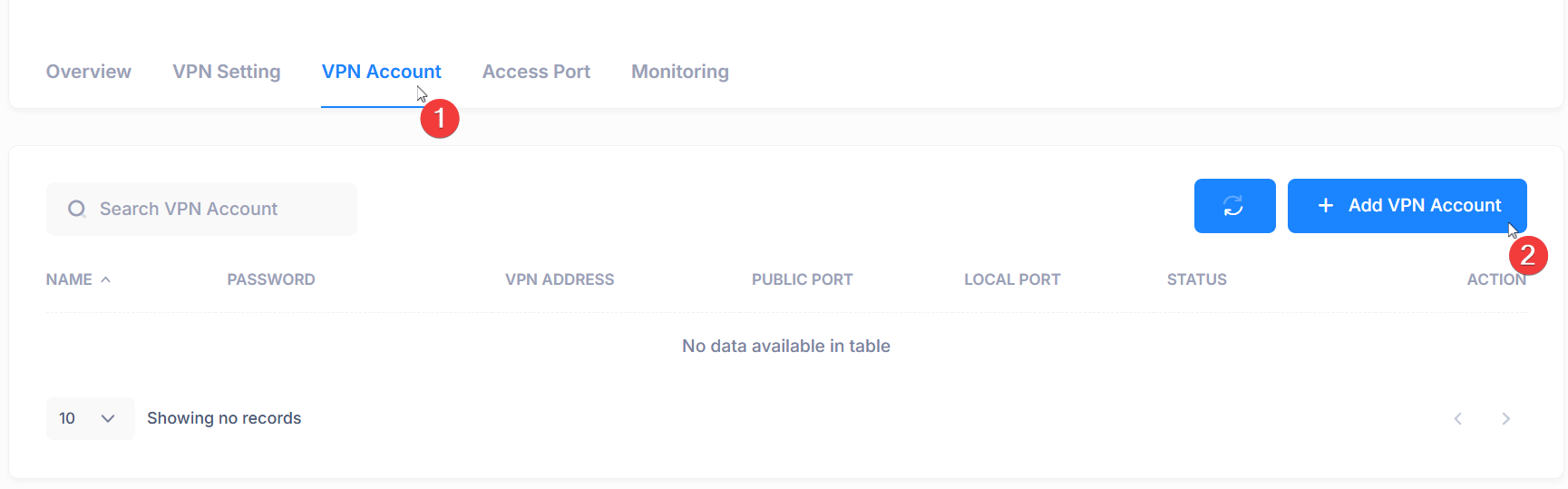The image size is (1568, 489).
Task: Open the rows-per-page dropdown showing 10
Action: (x=91, y=418)
